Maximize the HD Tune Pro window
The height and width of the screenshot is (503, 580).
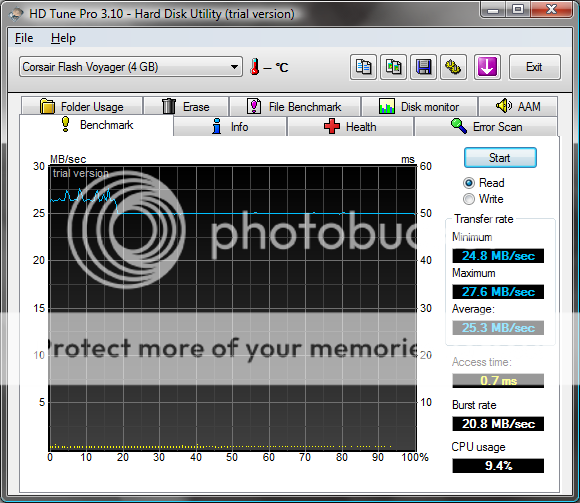(x=518, y=9)
